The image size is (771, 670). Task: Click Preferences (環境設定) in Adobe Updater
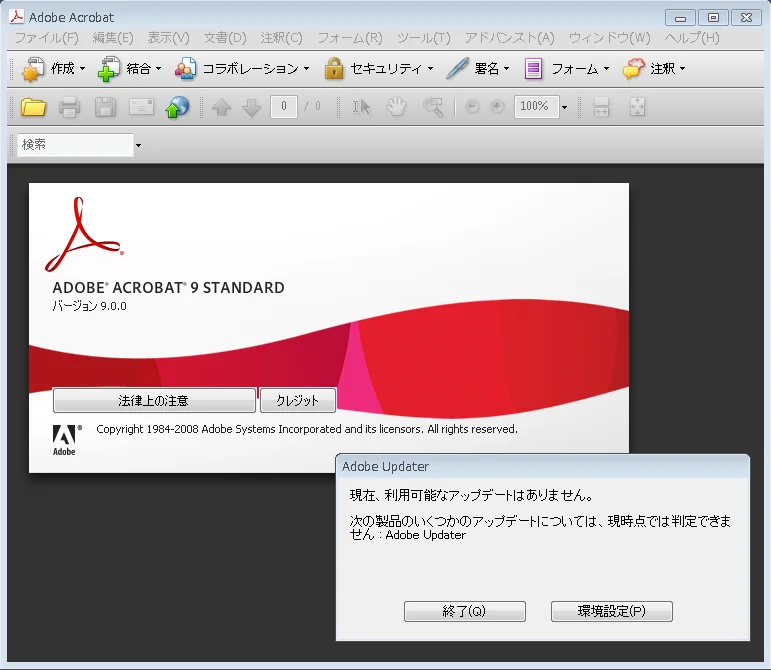tap(612, 611)
